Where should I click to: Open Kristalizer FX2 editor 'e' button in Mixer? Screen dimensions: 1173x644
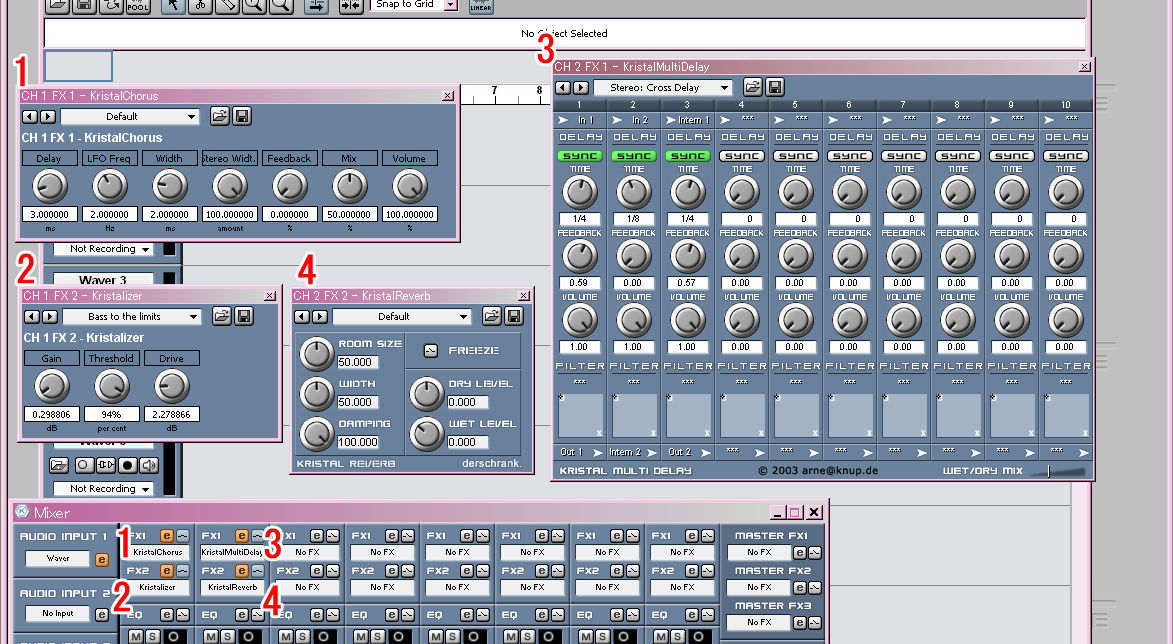click(x=166, y=571)
